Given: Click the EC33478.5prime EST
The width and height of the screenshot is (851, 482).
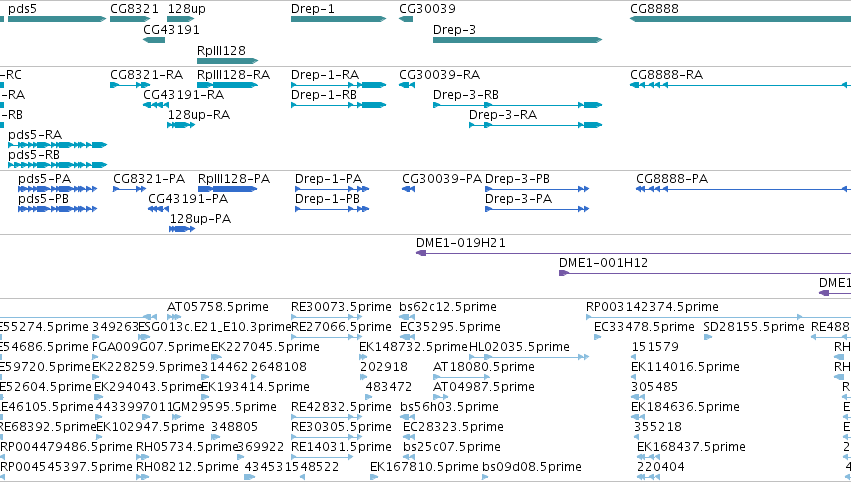Looking at the screenshot, I should (x=598, y=337).
